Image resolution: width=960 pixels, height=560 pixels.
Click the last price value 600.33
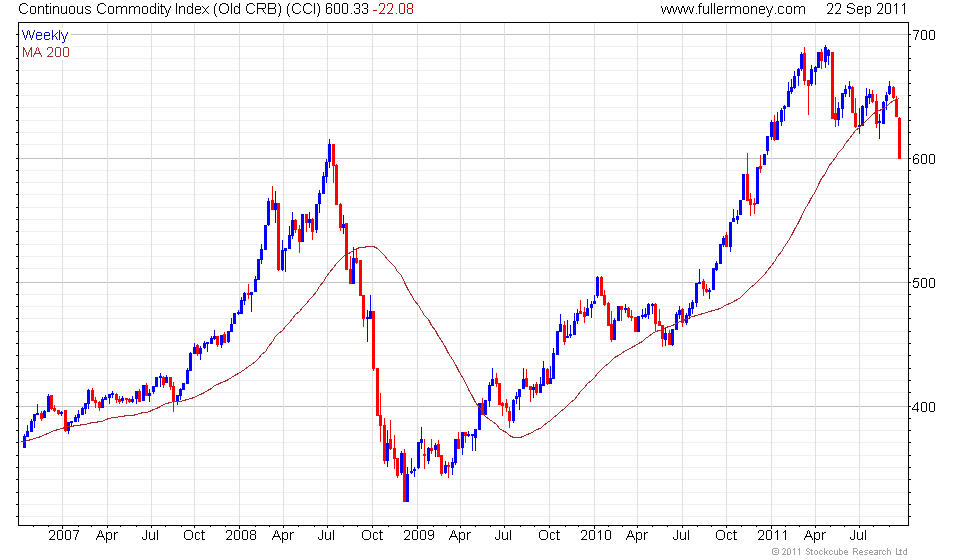(346, 9)
